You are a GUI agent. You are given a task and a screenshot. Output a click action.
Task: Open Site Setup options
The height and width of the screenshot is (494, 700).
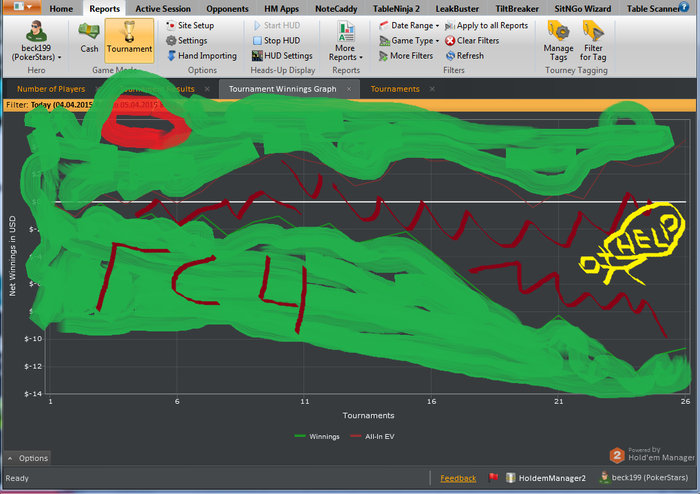coord(190,25)
